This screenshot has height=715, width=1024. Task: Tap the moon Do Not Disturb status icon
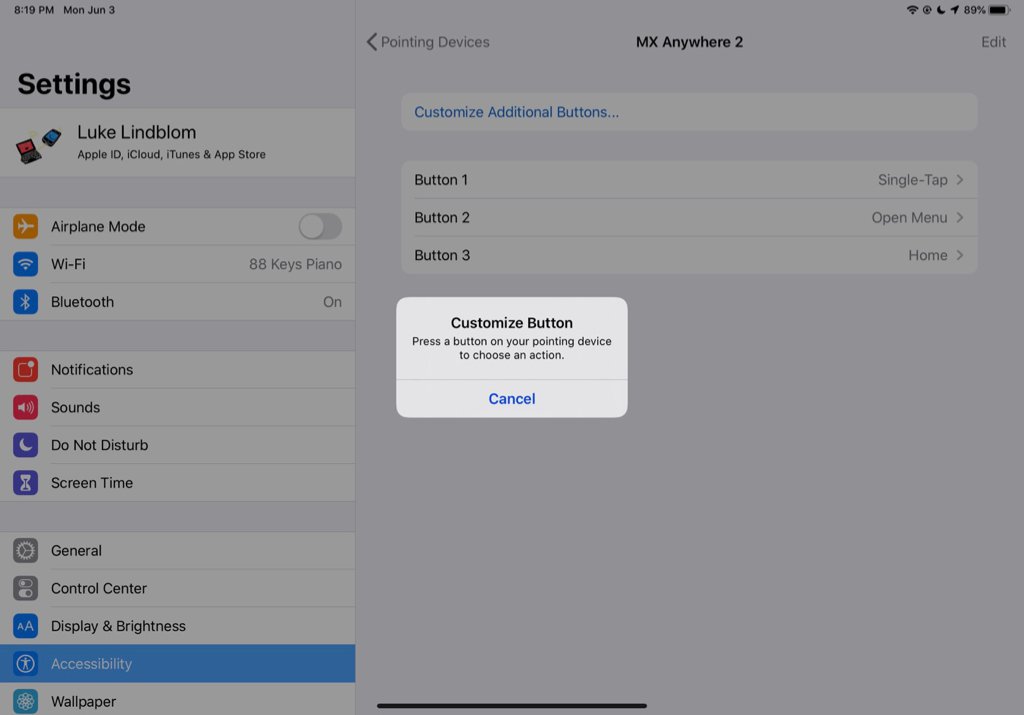click(940, 10)
